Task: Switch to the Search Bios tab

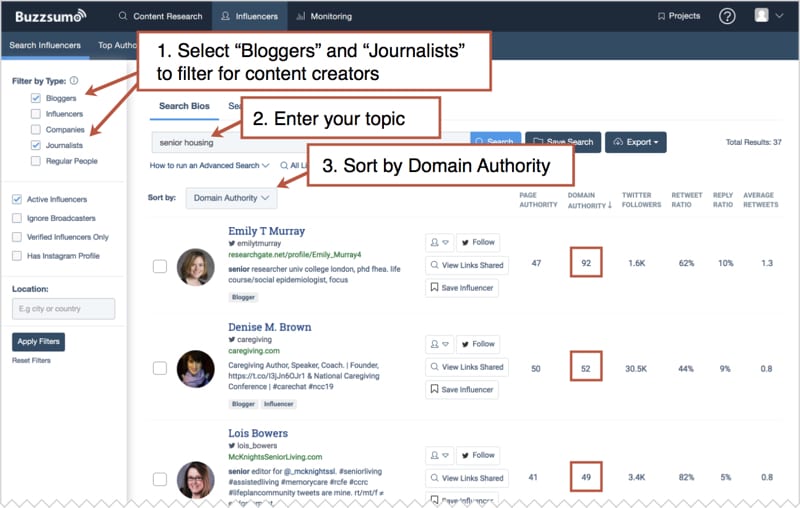Action: 184,106
